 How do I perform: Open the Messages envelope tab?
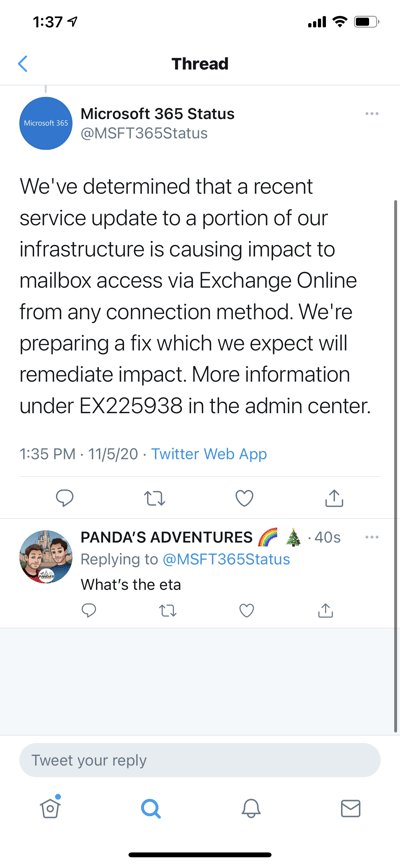tap(350, 808)
